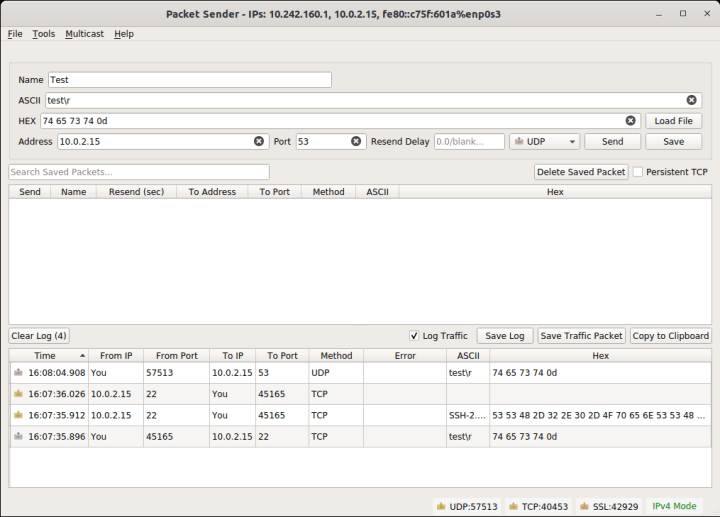Screen dimensions: 720x517
Task: Click the Save packet button
Action: 674,141
